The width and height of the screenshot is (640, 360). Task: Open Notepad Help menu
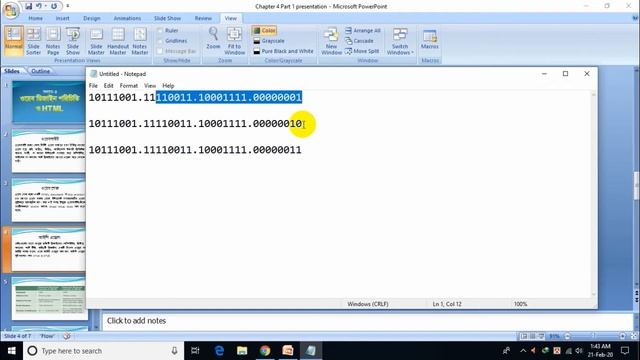(168, 86)
